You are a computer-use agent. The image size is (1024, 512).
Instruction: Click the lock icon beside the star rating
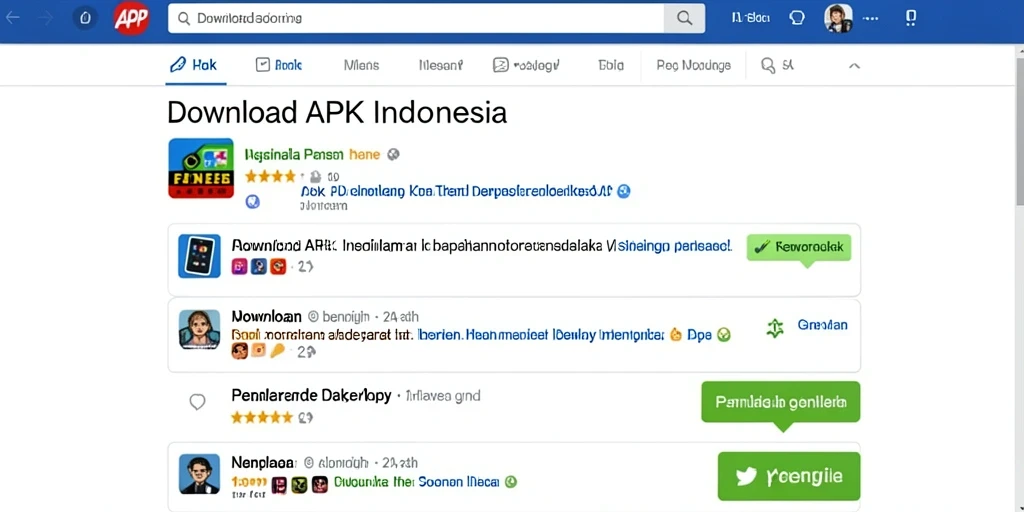coord(315,176)
